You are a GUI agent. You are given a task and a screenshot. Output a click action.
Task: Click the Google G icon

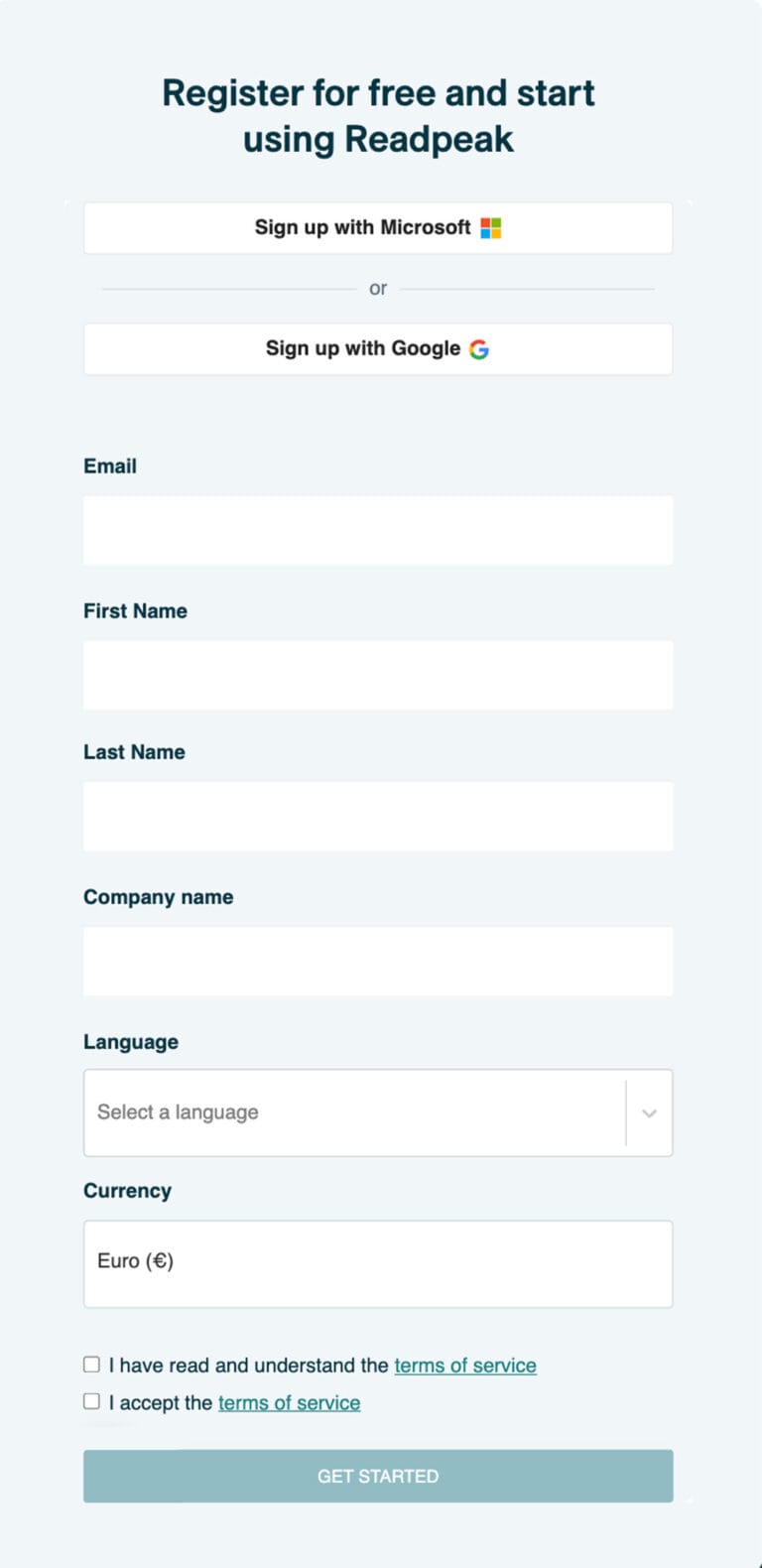[479, 348]
